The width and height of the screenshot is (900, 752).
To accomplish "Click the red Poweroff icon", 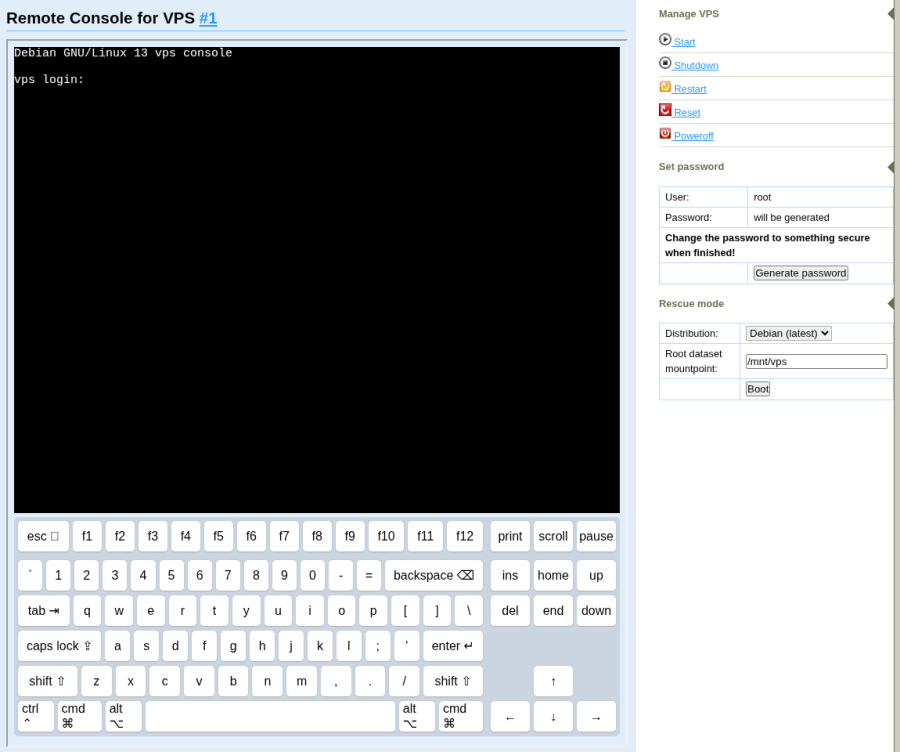I will (665, 134).
